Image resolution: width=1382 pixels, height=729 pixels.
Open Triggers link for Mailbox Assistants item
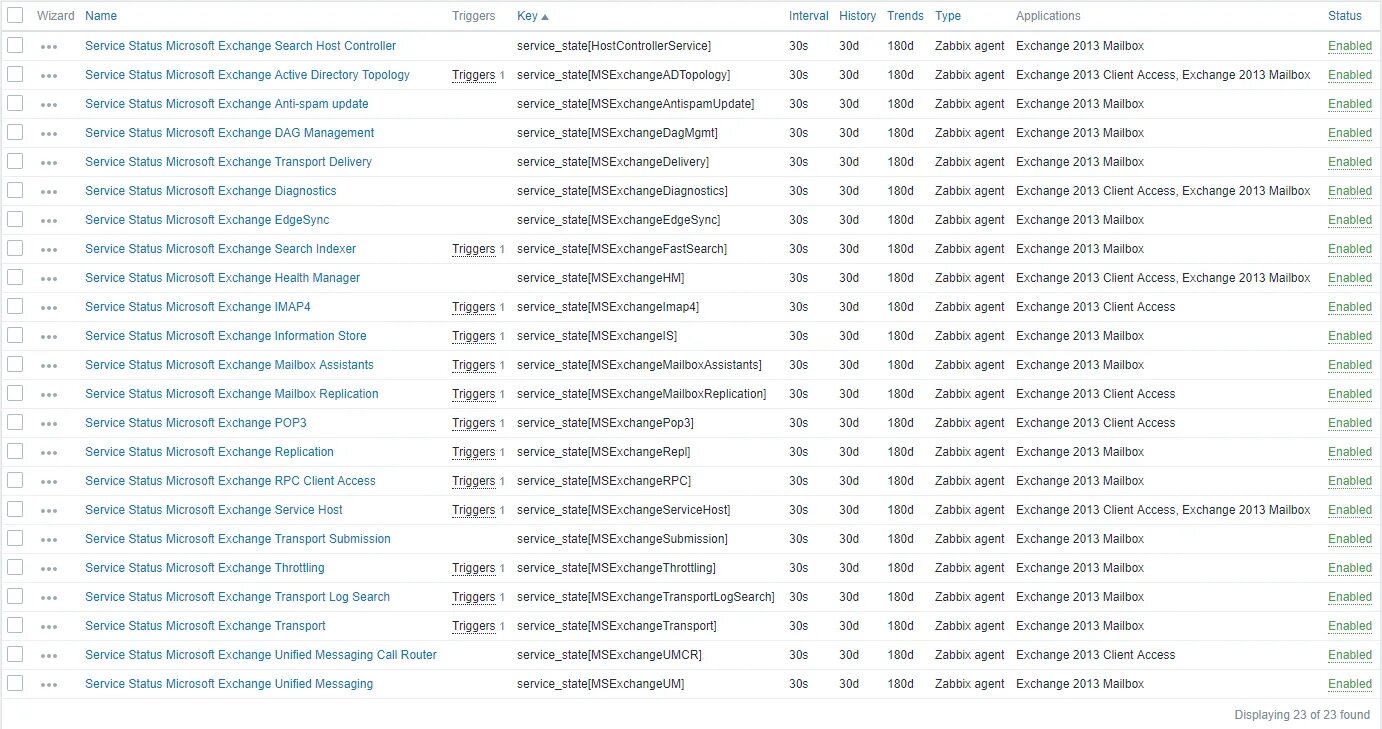pyautogui.click(x=474, y=365)
